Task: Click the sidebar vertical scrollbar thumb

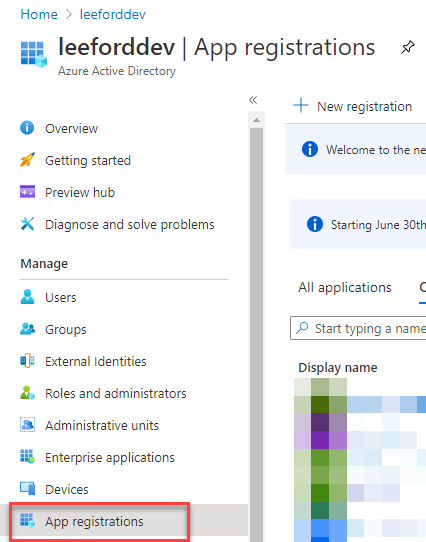Action: pos(256,335)
